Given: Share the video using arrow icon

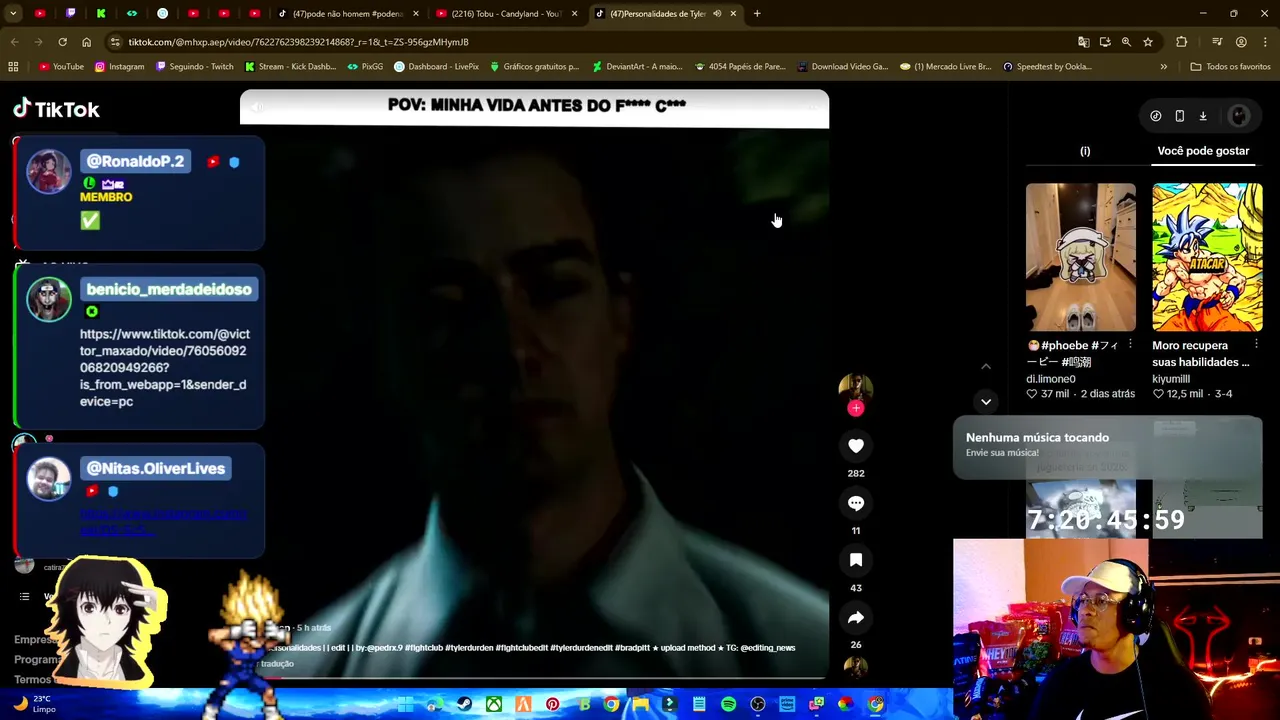Looking at the screenshot, I should click(856, 618).
